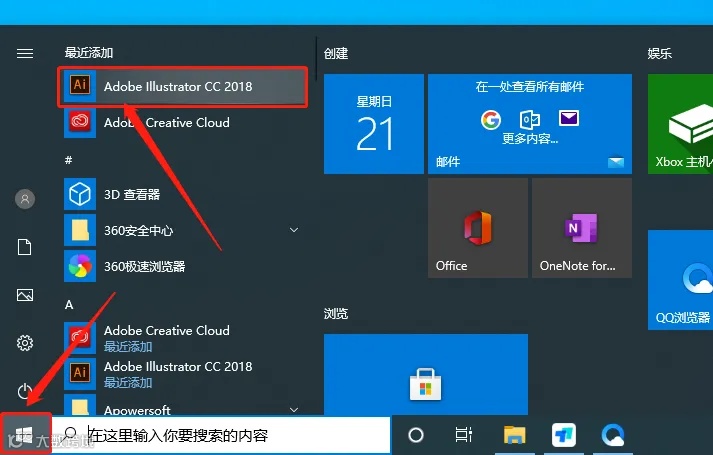Open the QQ浏览器 tile
This screenshot has height=455, width=713.
680,280
